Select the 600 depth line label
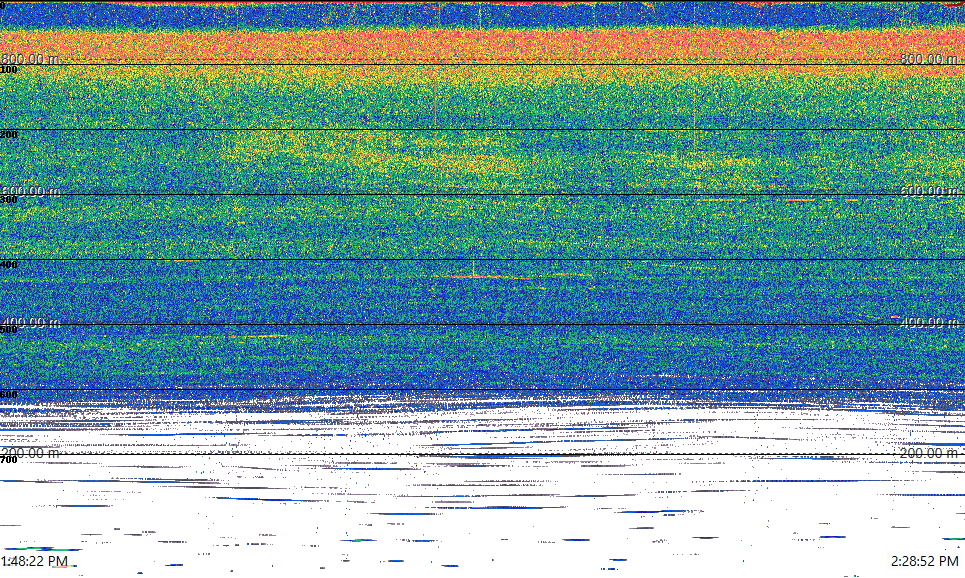This screenshot has height=578, width=965. pos(9,395)
